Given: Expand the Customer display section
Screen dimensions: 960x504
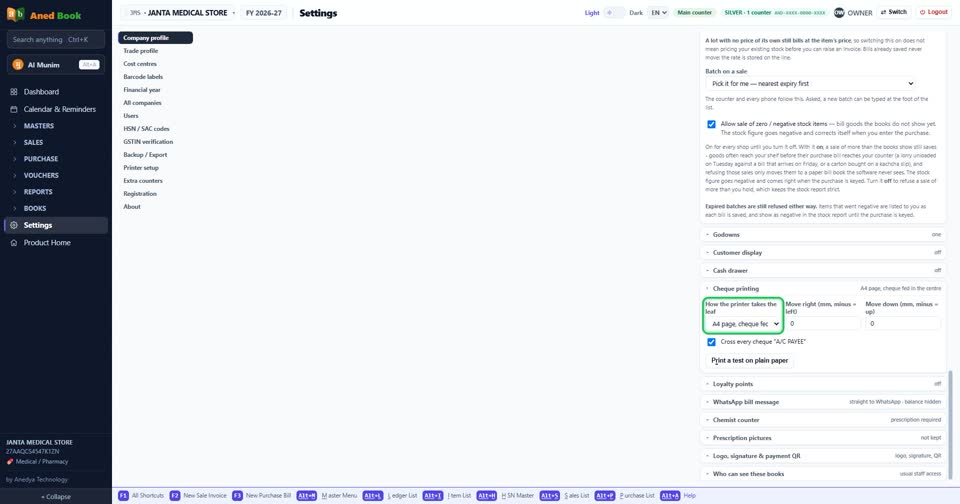Looking at the screenshot, I should point(823,252).
